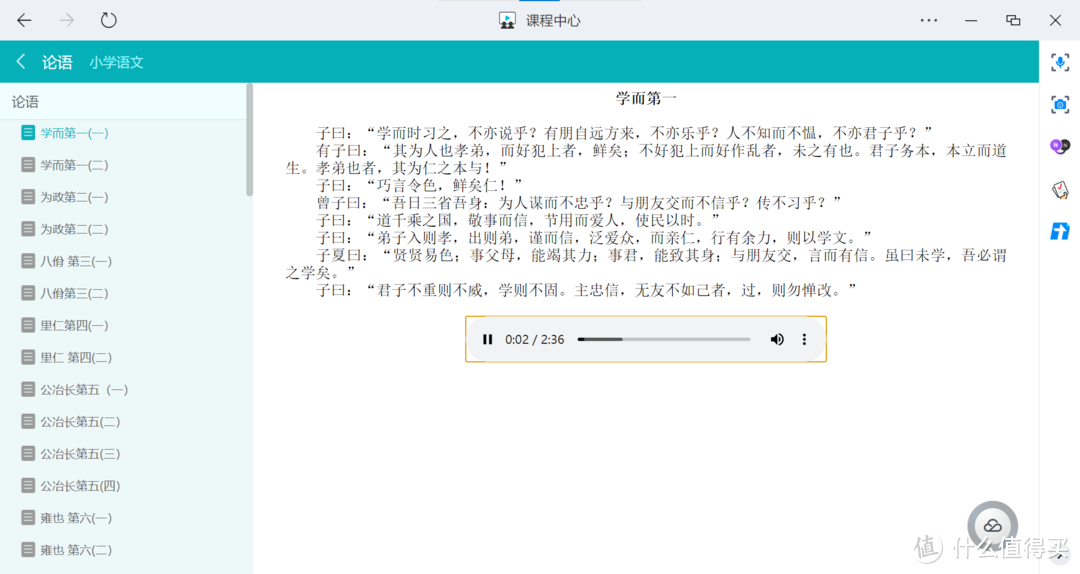Select lesson 里仁 第四(二)
Viewport: 1080px width, 574px height.
click(x=76, y=357)
